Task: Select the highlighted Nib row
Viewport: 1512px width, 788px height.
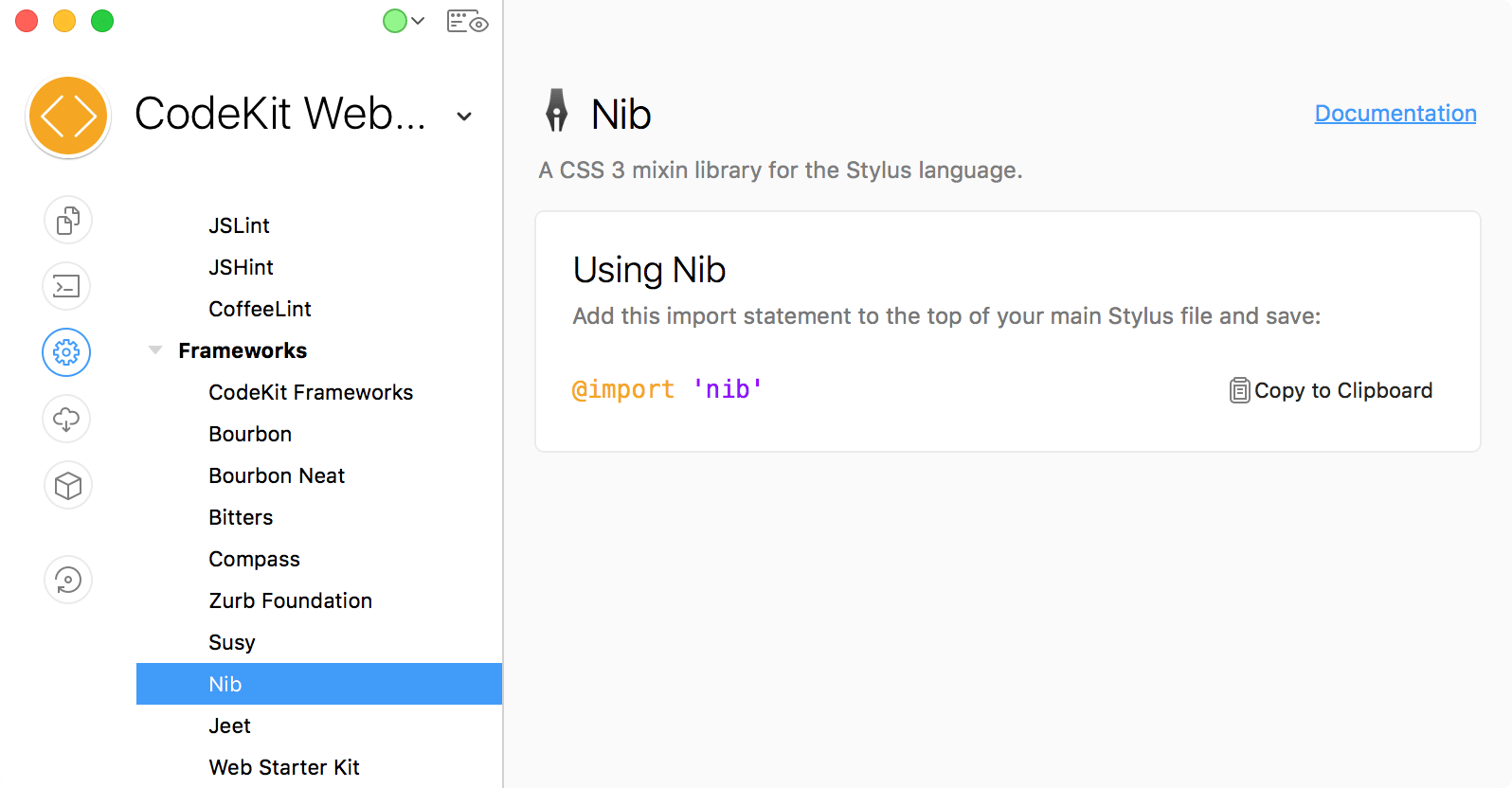Action: click(319, 684)
